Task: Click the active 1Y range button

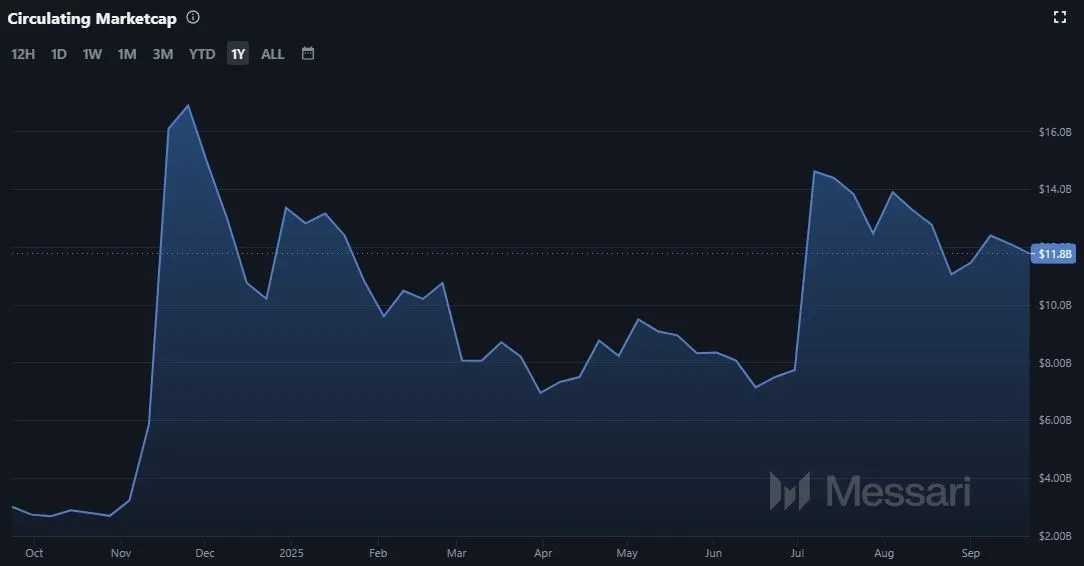Action: pyautogui.click(x=237, y=54)
